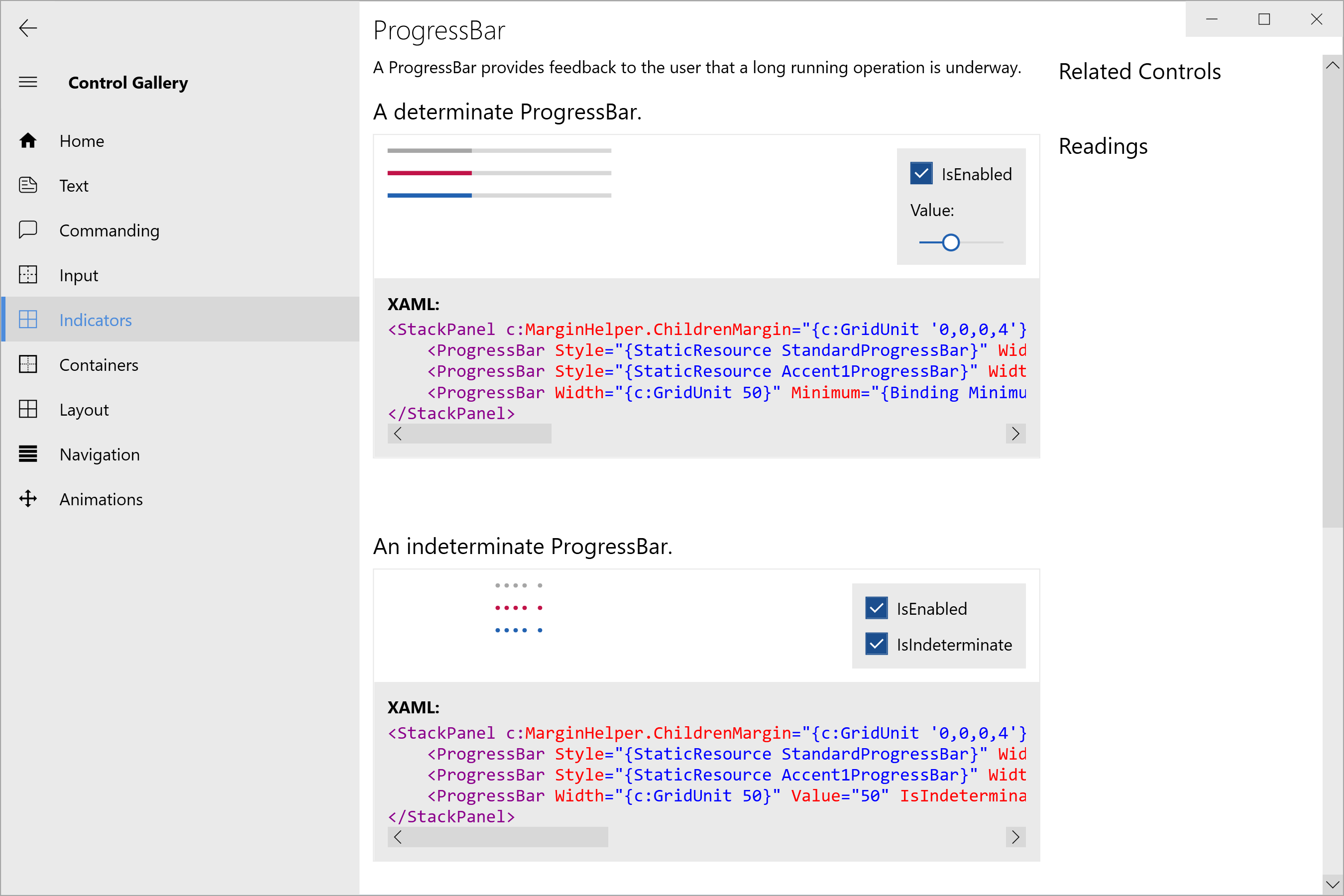
Task: Select Layout in the navigation menu
Action: pyautogui.click(x=84, y=410)
